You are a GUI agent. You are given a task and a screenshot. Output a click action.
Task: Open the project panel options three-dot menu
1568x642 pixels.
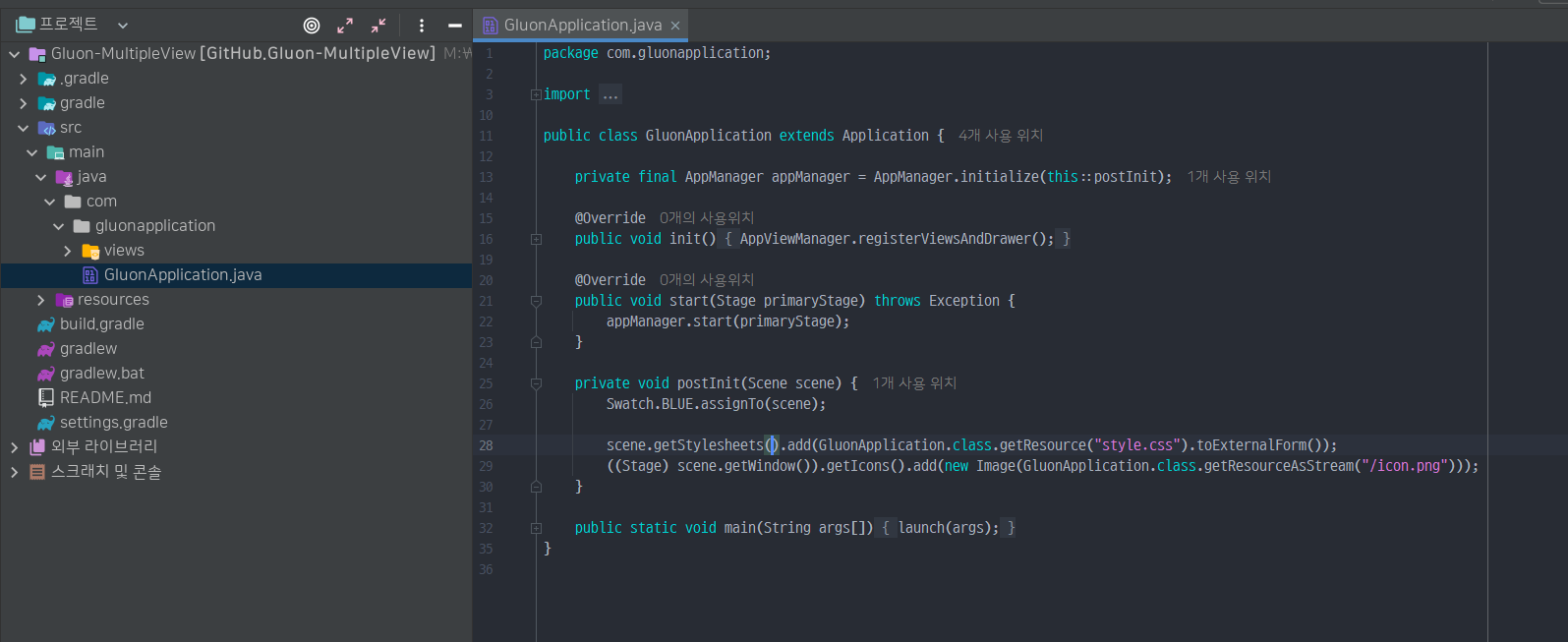pos(422,26)
